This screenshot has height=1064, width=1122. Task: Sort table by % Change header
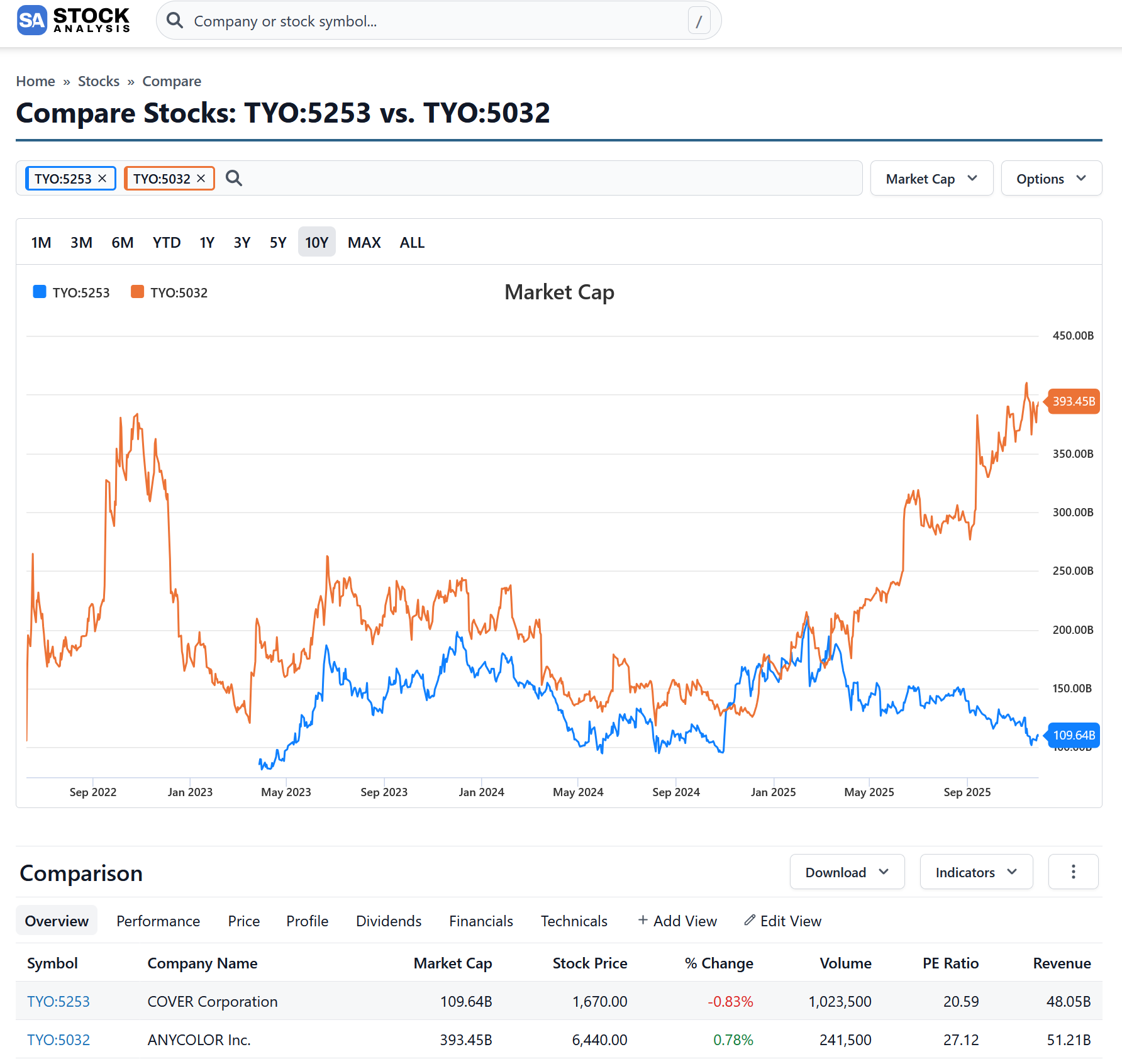[719, 963]
